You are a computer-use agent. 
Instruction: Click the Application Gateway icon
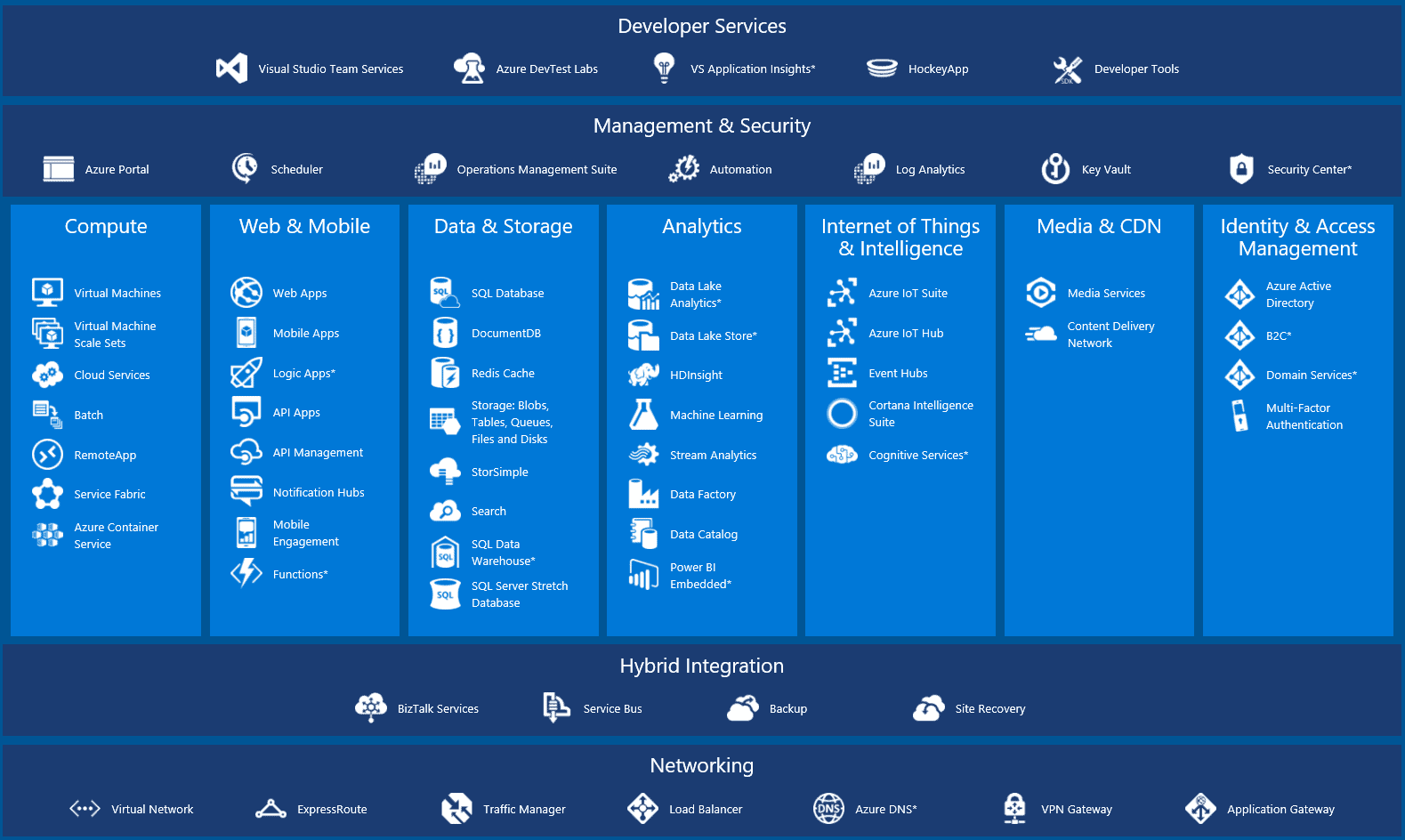(x=1200, y=808)
